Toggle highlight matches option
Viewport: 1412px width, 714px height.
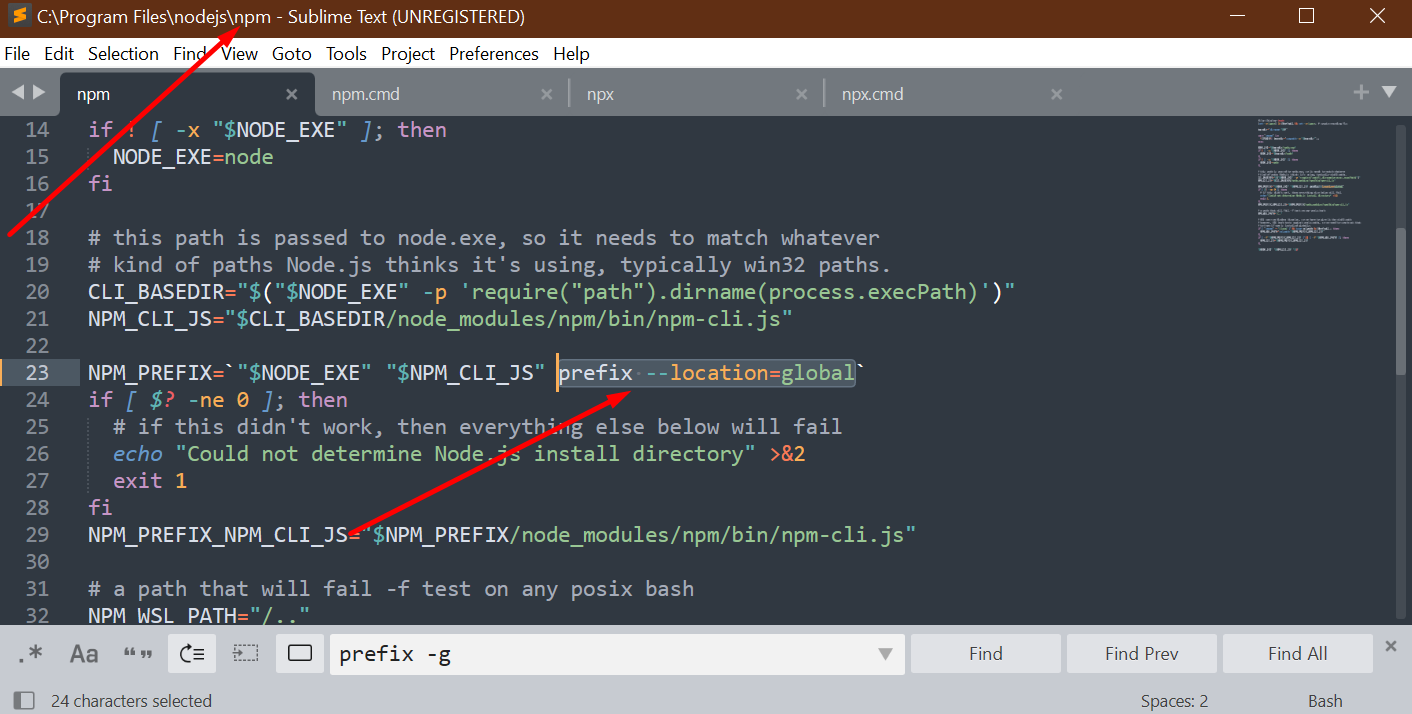tap(300, 653)
